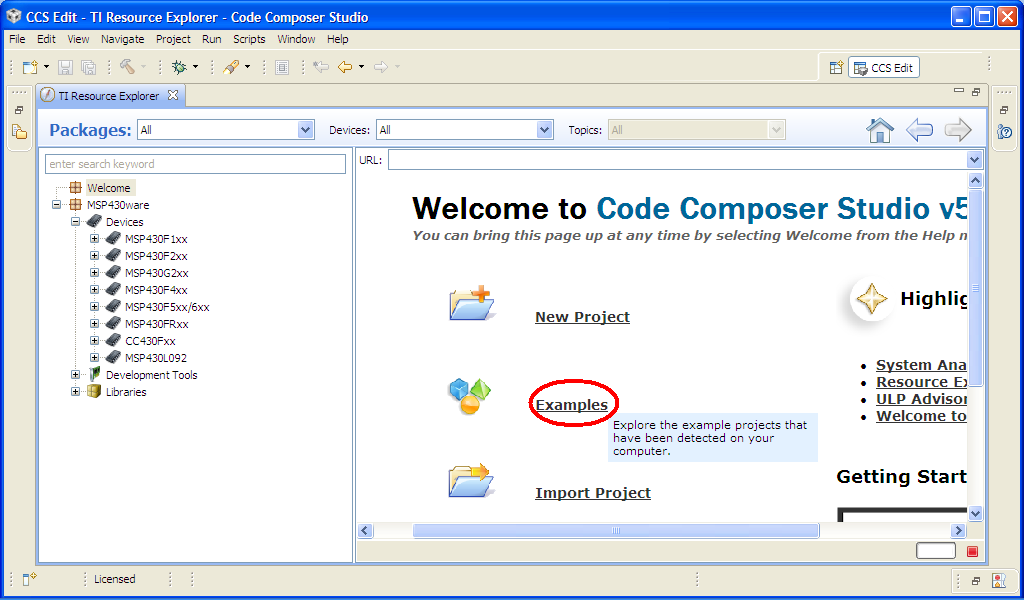Go back with the yellow toolbar arrow
The width and height of the screenshot is (1024, 600).
[345, 67]
